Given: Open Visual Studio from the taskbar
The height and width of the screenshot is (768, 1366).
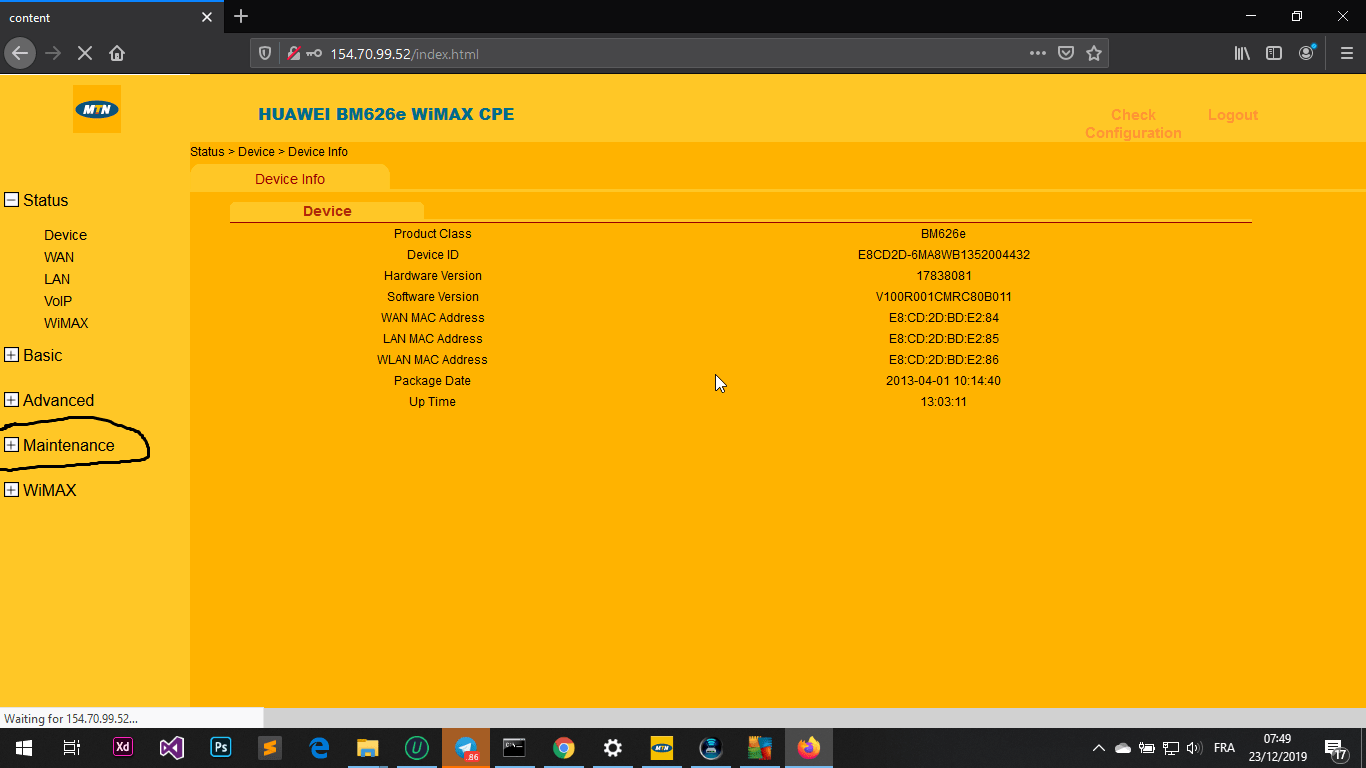Looking at the screenshot, I should (172, 747).
